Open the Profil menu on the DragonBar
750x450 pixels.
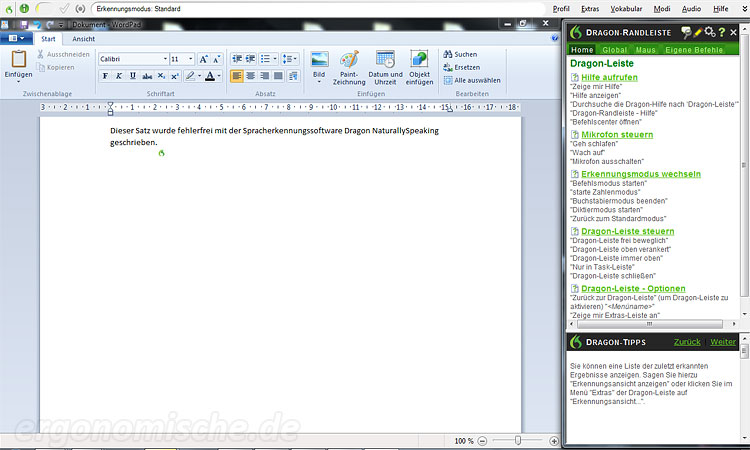point(561,9)
